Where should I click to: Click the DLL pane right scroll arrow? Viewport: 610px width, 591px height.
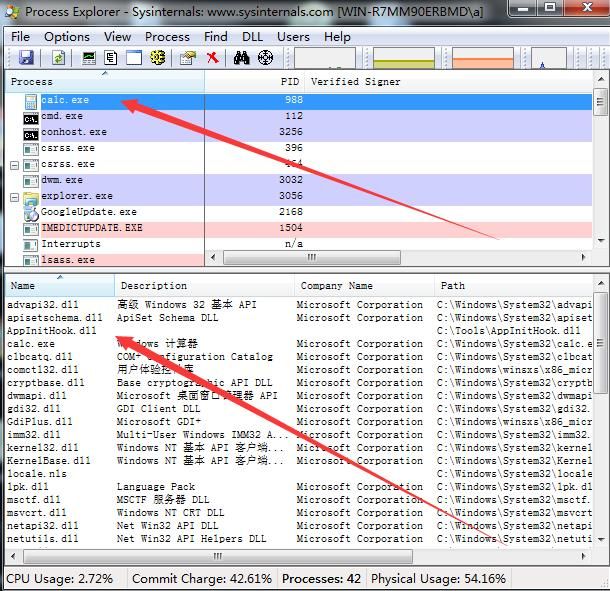584,556
